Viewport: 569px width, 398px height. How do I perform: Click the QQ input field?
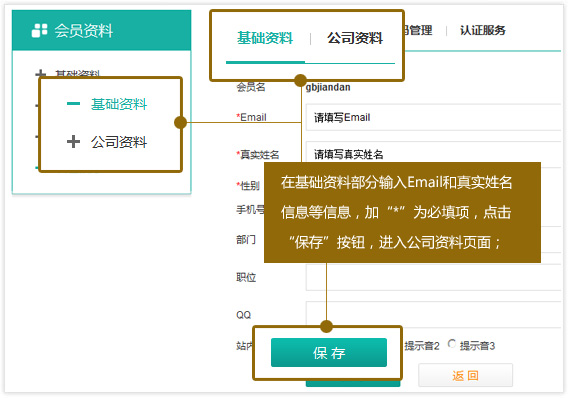click(x=433, y=315)
